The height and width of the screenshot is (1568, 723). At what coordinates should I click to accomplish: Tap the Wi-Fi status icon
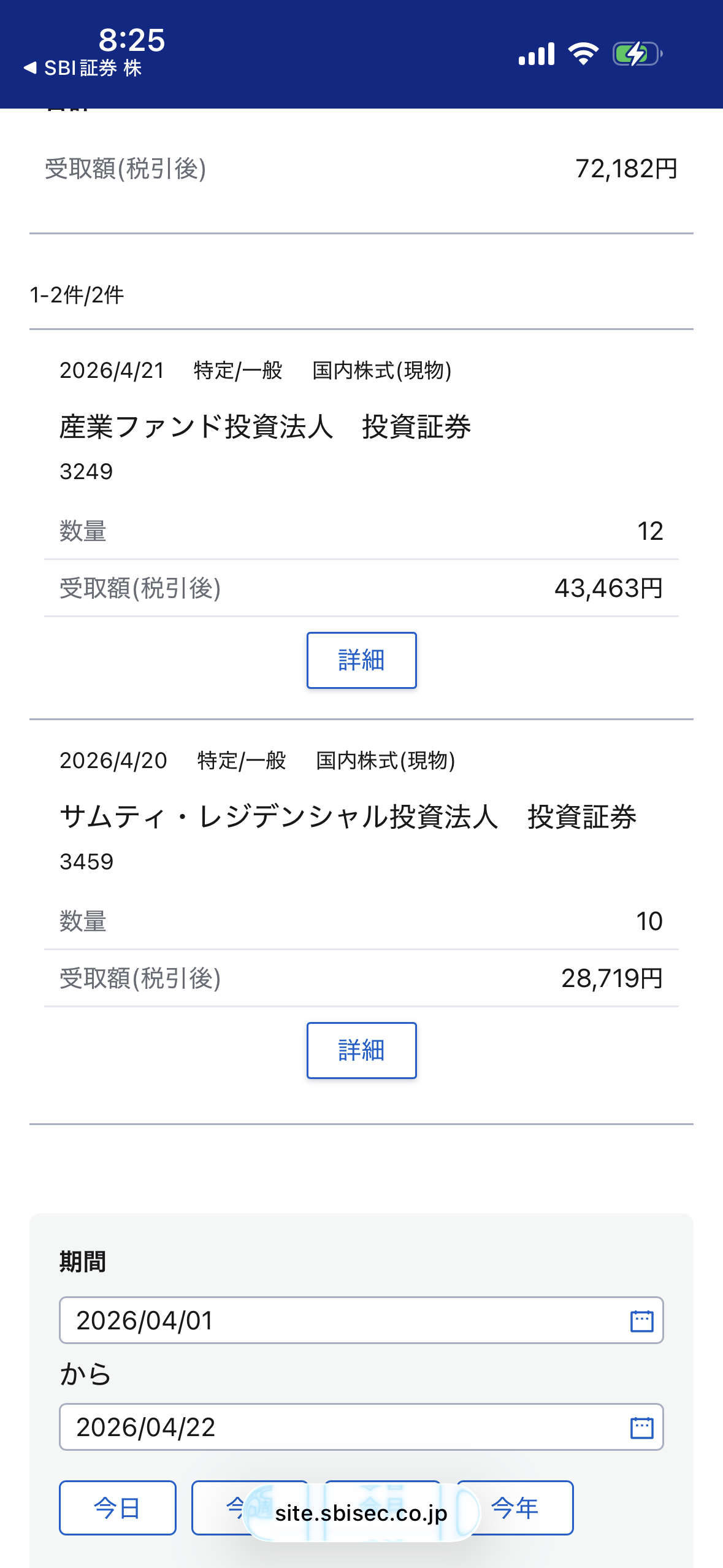click(x=583, y=54)
